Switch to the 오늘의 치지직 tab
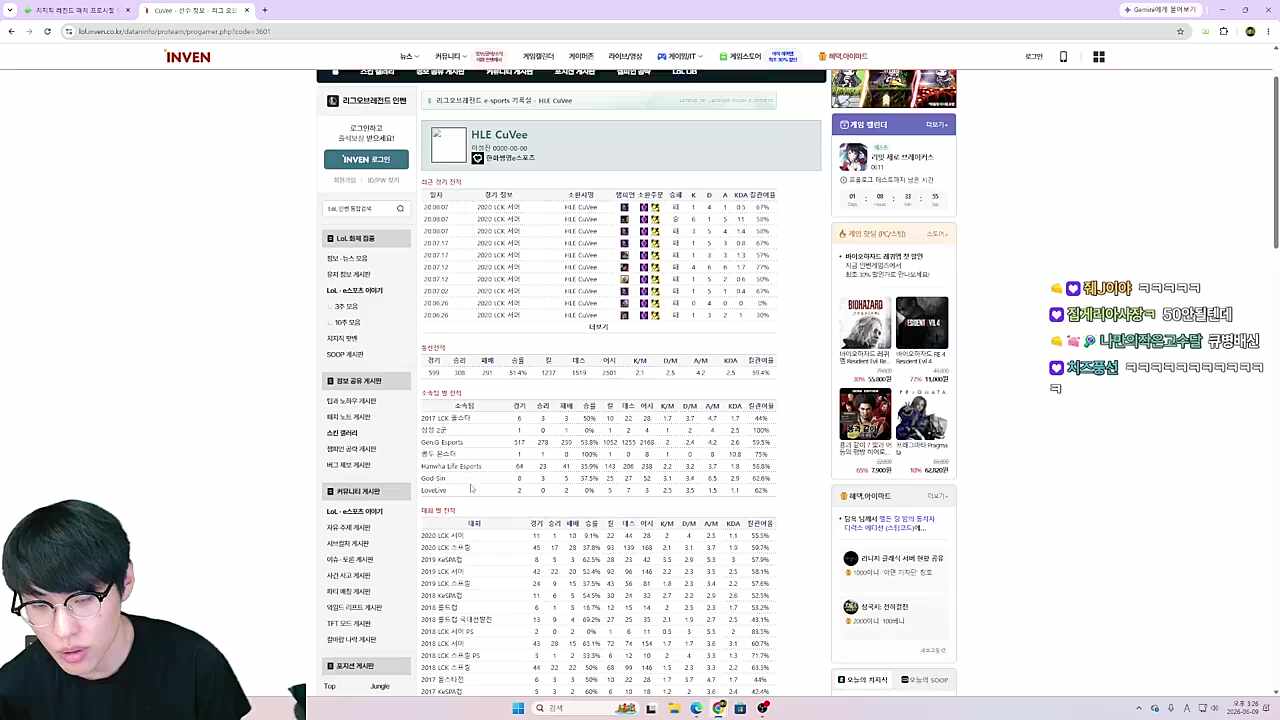The height and width of the screenshot is (720, 1280). coord(864,680)
